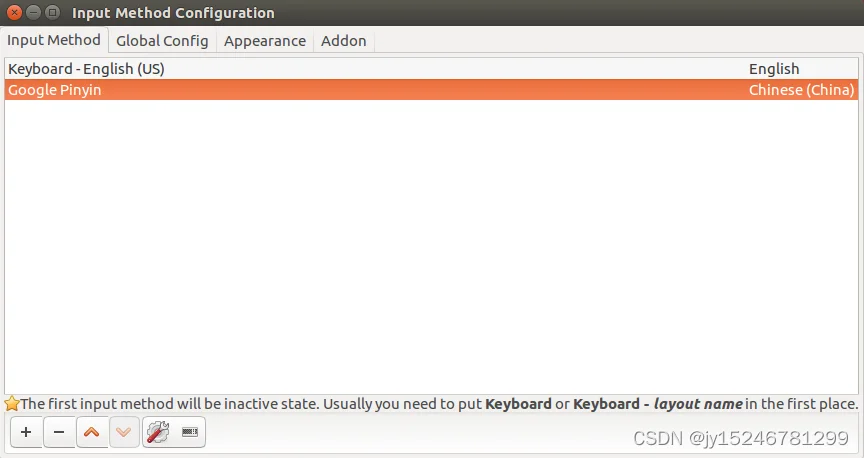The width and height of the screenshot is (864, 458).
Task: Go to the Addon tab
Action: tap(343, 41)
